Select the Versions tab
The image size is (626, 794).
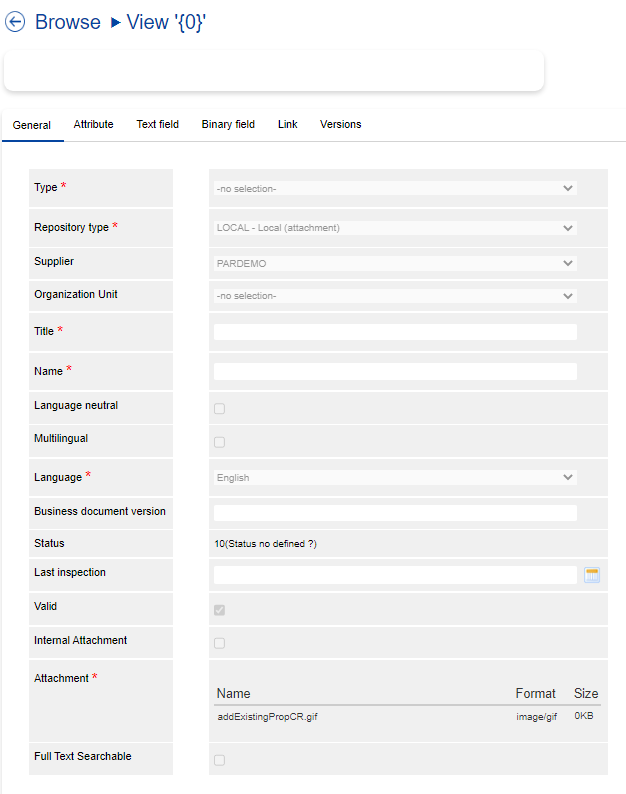tap(340, 125)
